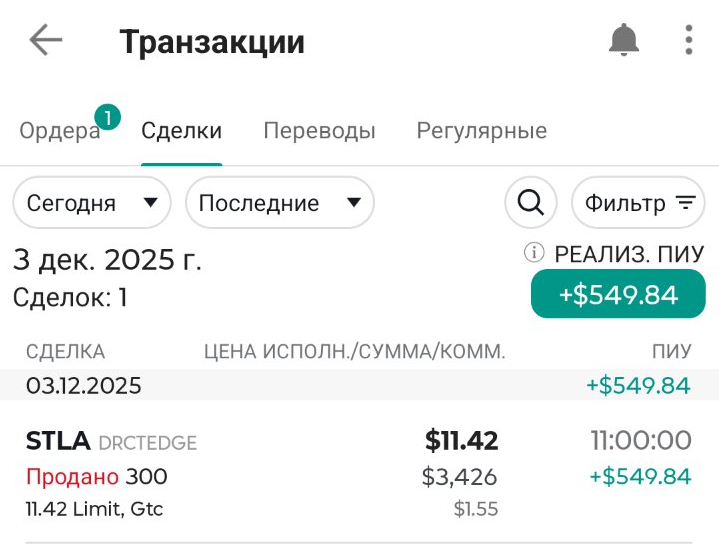Open notifications bell icon
This screenshot has height=545, width=719.
coord(624,41)
